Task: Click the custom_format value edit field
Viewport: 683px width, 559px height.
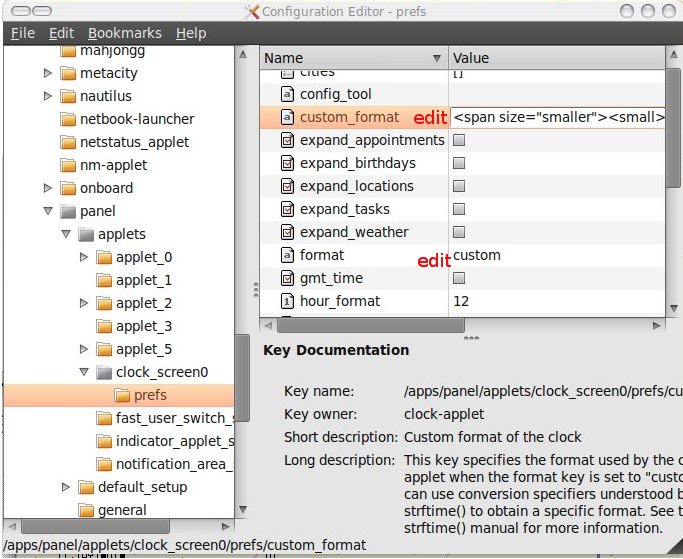Action: tap(558, 117)
